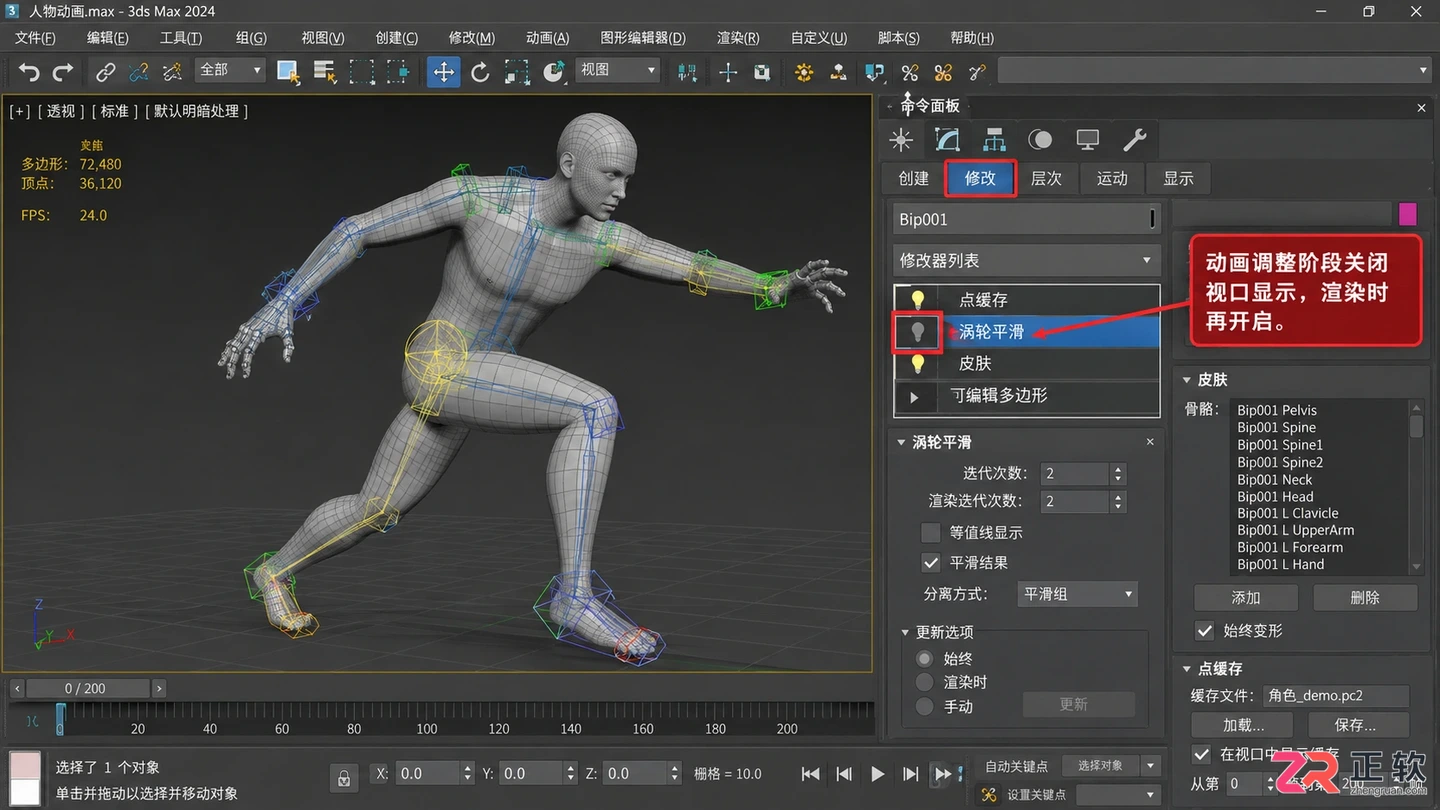The image size is (1440, 810).
Task: Activate the Select and Link tool
Action: click(x=105, y=71)
